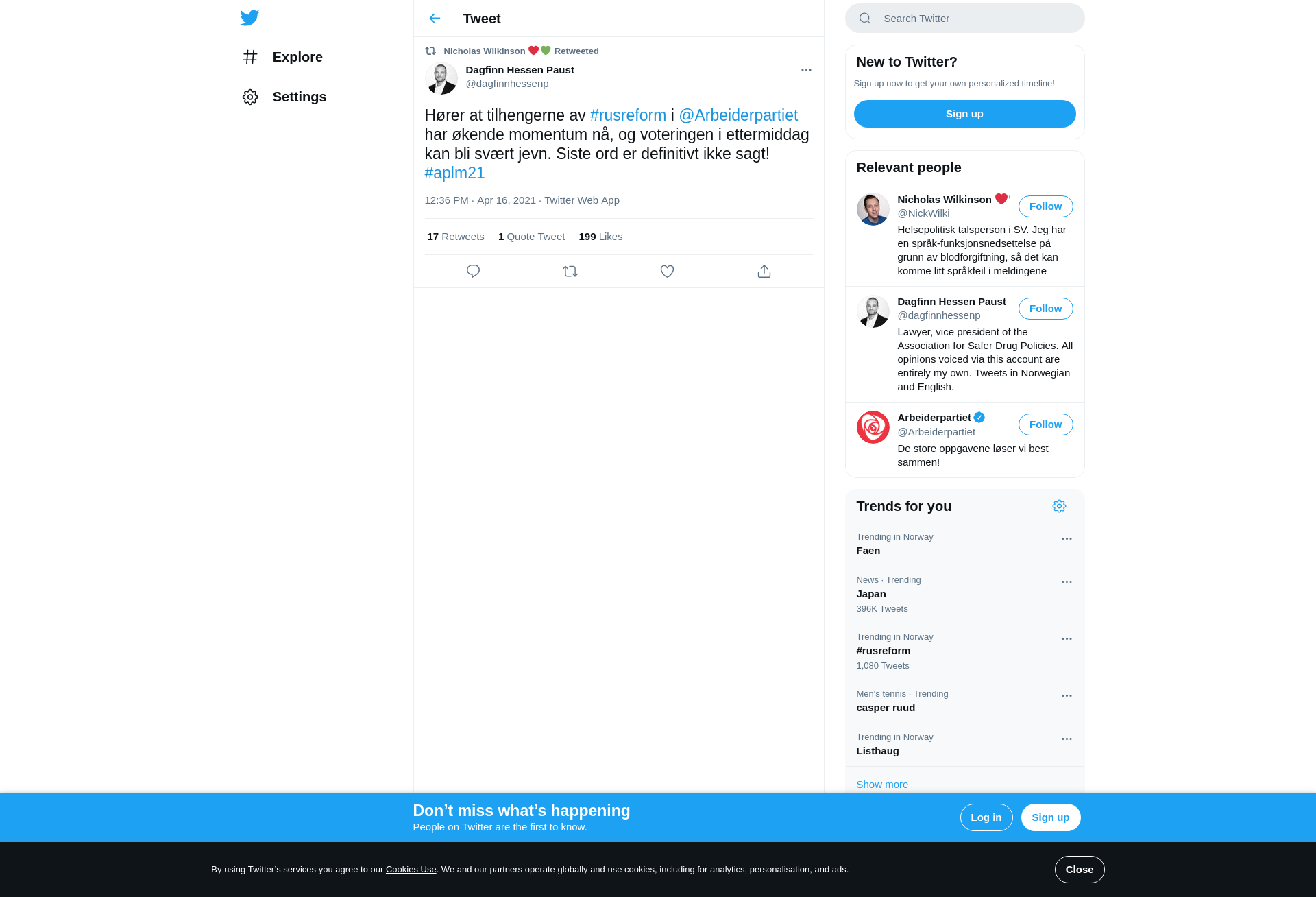Like the tweet with the heart icon
The image size is (1316, 897).
[x=667, y=272]
